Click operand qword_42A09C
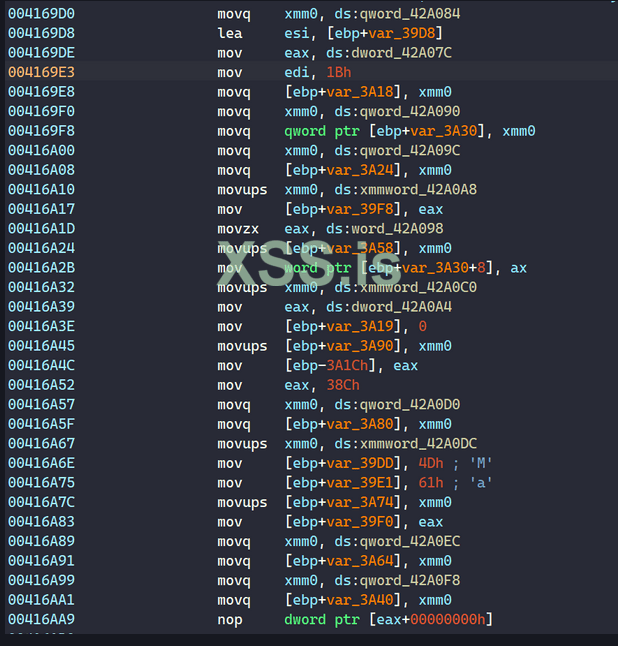 (x=410, y=151)
